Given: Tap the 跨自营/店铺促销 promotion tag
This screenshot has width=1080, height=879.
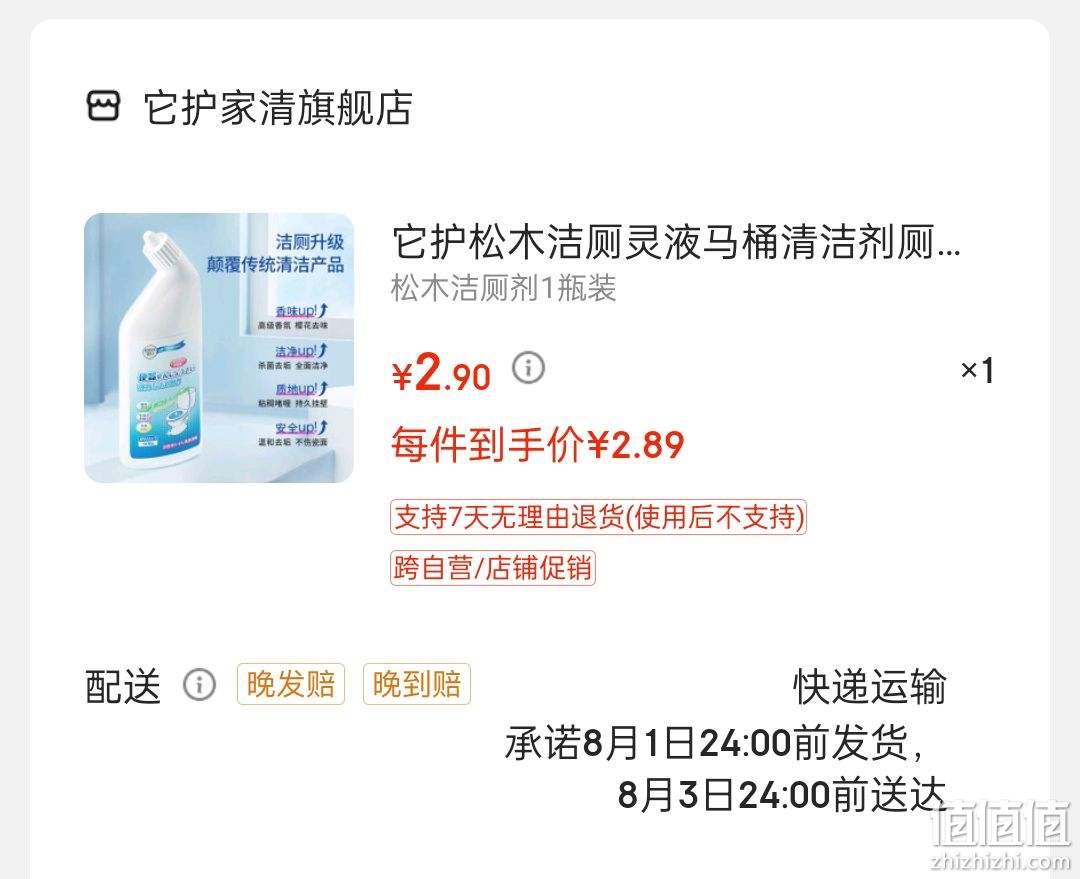Looking at the screenshot, I should tap(492, 568).
